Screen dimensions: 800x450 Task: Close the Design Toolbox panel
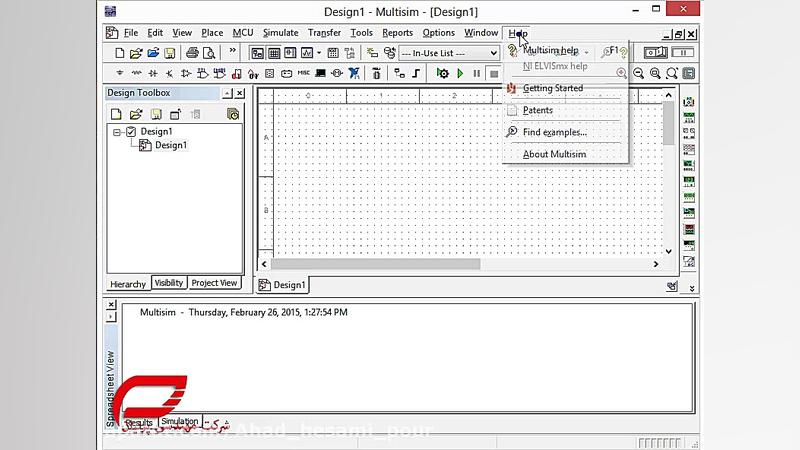pos(240,93)
